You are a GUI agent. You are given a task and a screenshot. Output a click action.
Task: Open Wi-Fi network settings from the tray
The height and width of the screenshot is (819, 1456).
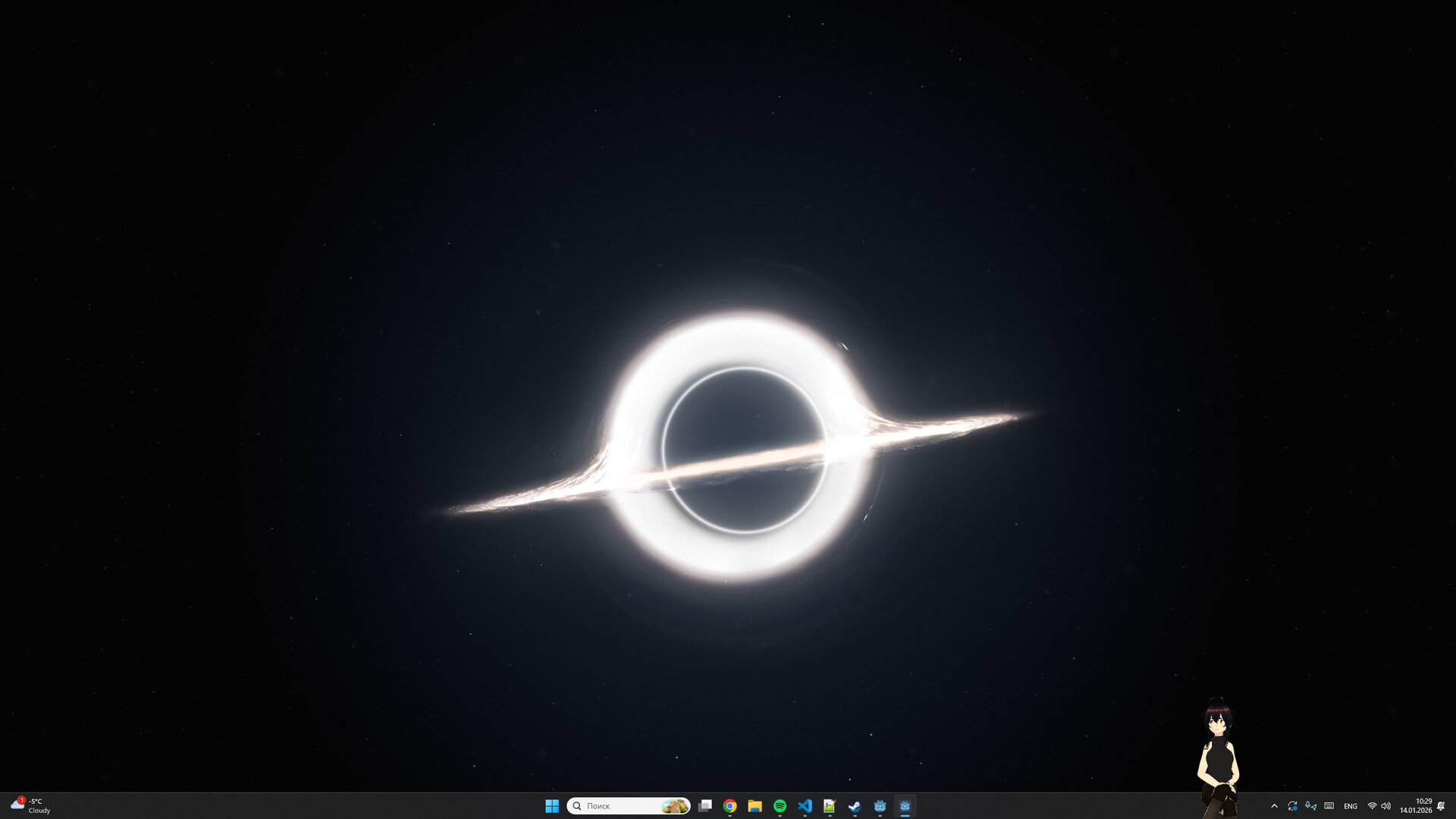pos(1372,806)
